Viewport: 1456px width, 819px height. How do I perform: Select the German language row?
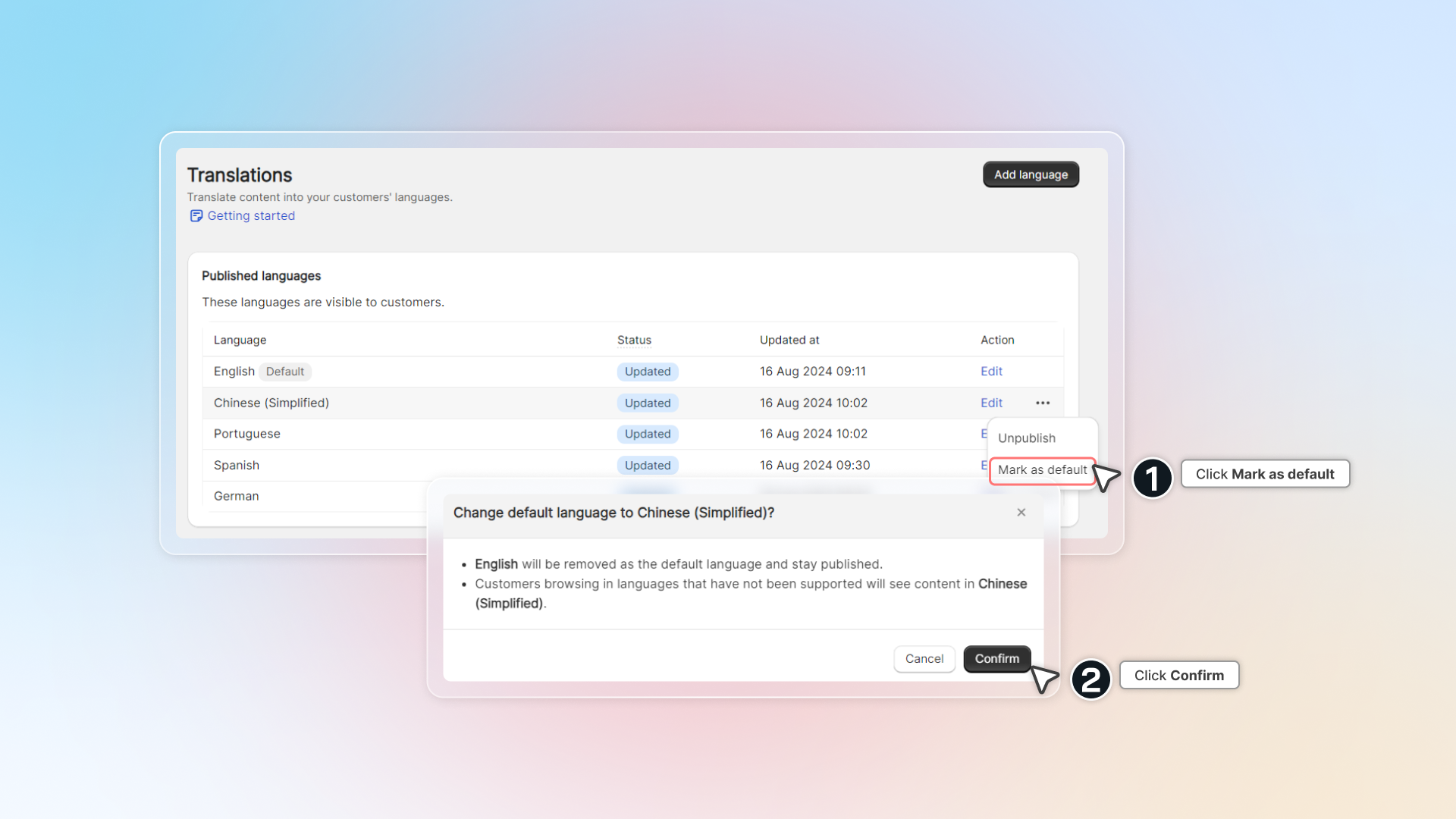pos(237,496)
